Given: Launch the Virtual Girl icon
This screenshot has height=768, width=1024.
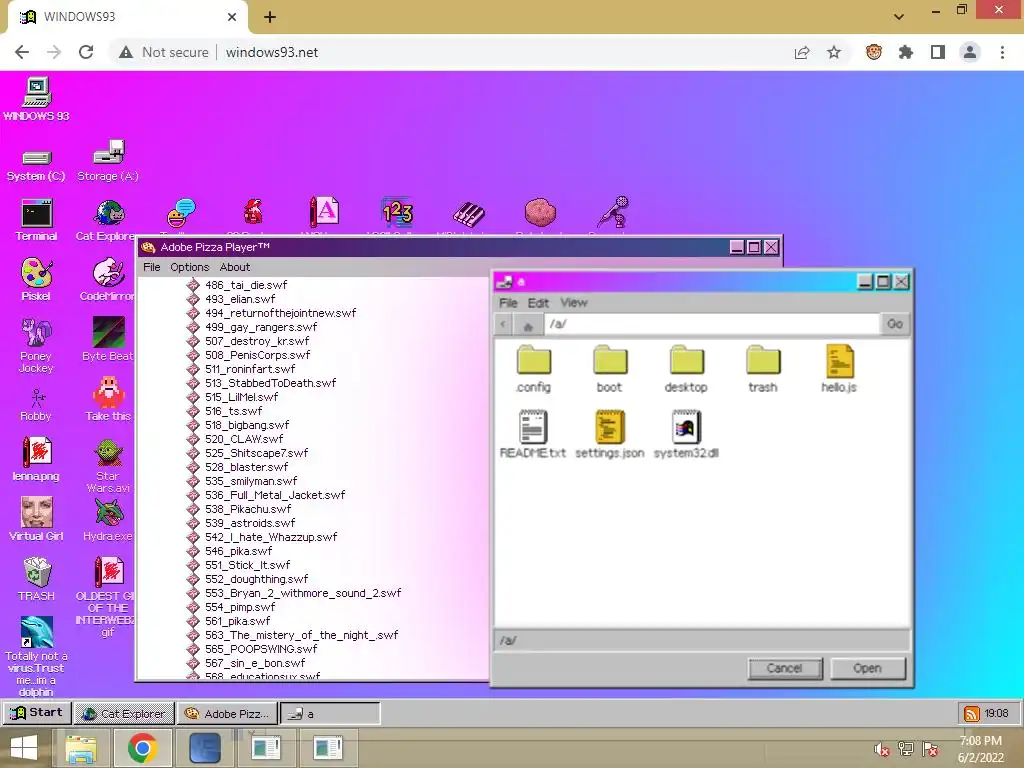Looking at the screenshot, I should click(37, 519).
